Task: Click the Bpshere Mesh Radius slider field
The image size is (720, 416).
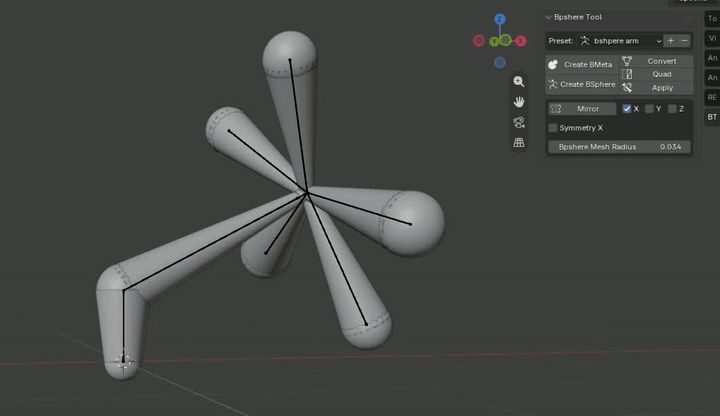Action: [x=619, y=147]
